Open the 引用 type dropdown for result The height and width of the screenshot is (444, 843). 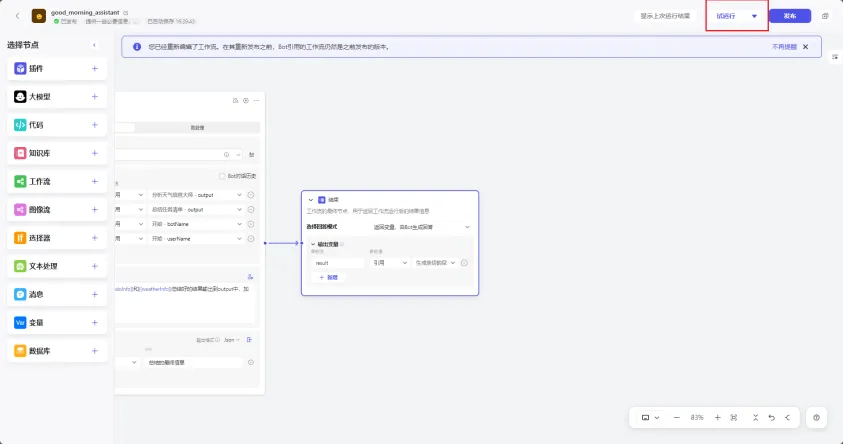[x=390, y=263]
